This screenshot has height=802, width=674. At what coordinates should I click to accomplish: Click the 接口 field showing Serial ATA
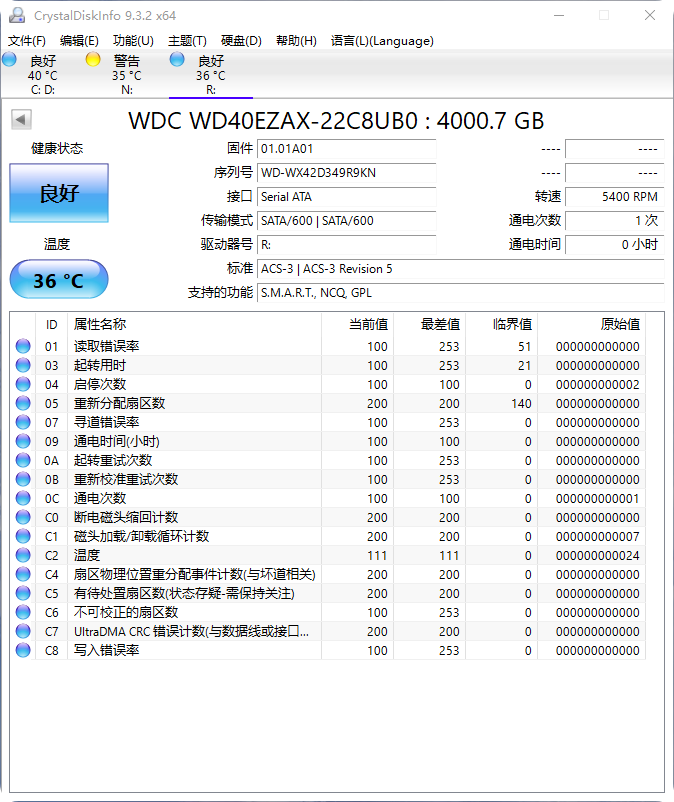347,197
